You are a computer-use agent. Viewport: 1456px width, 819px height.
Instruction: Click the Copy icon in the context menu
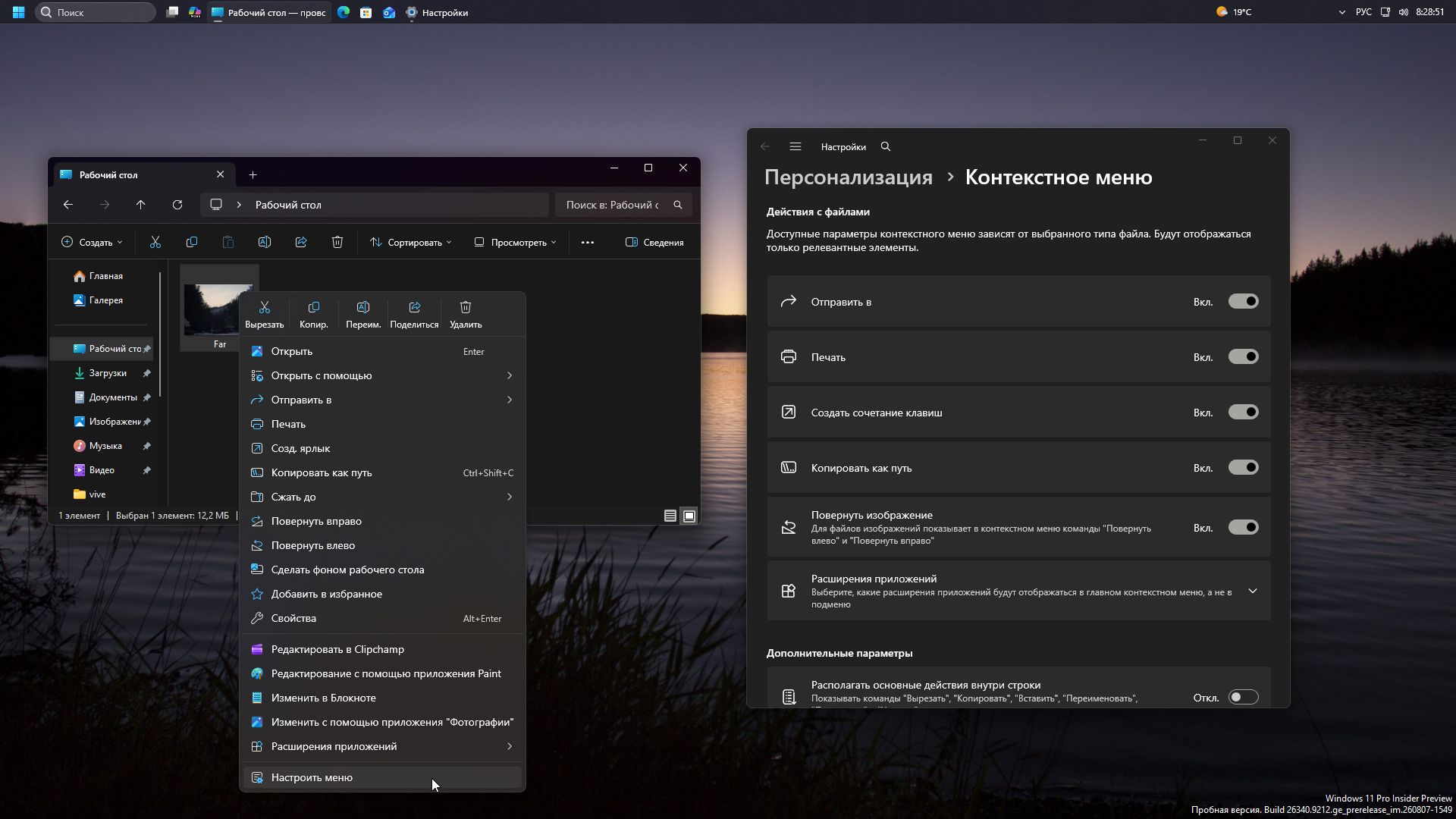pos(314,307)
